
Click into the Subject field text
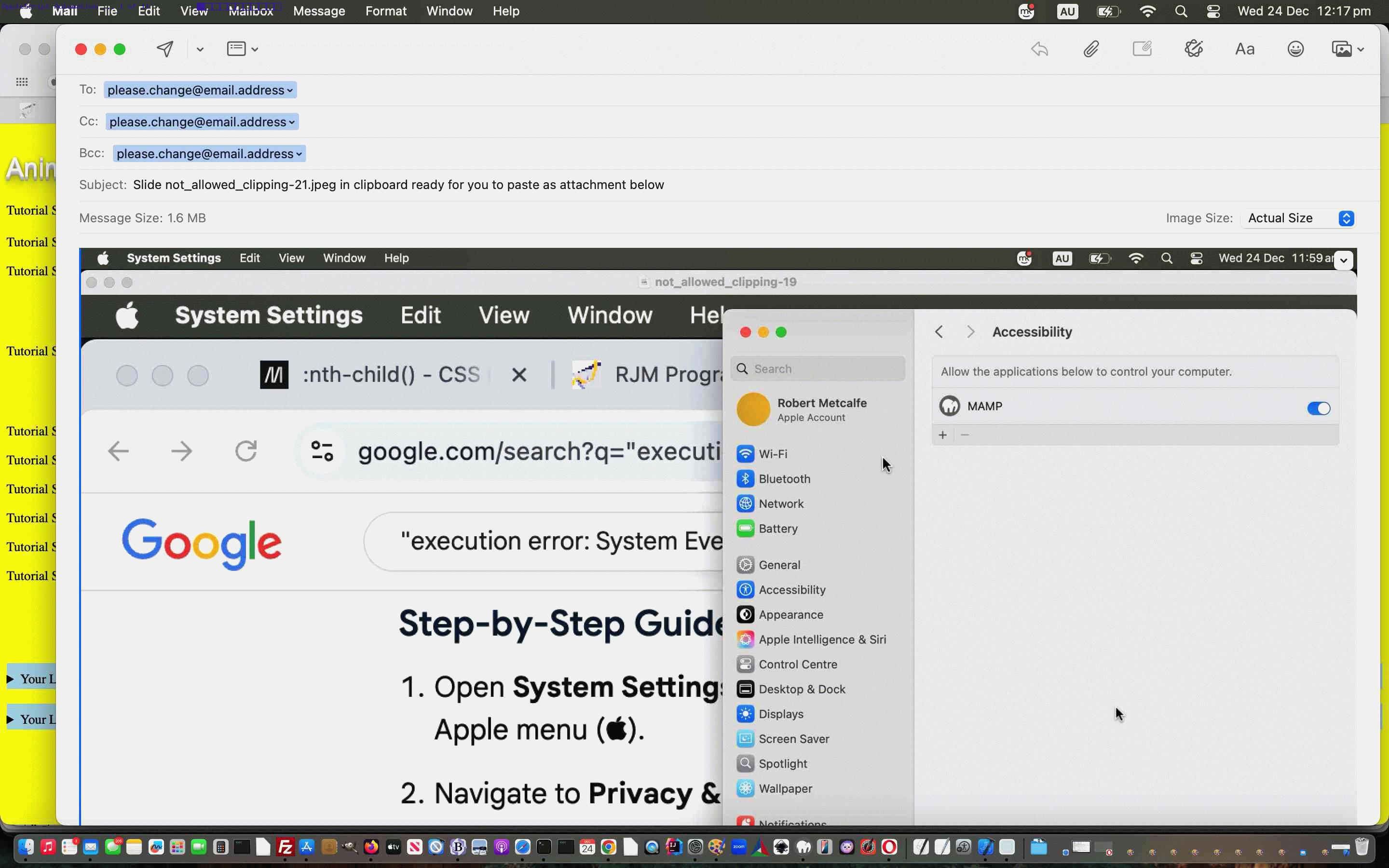[398, 185]
